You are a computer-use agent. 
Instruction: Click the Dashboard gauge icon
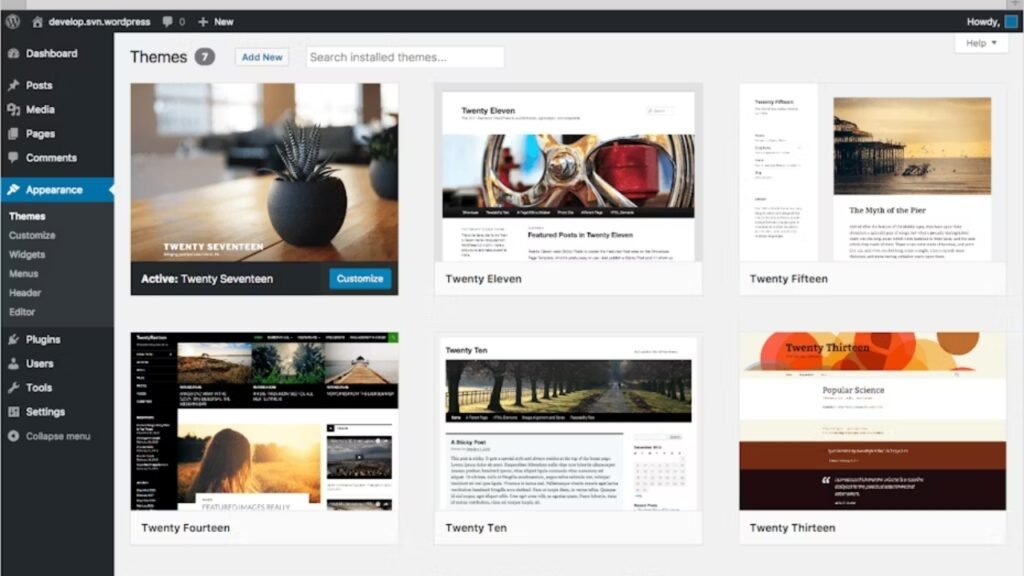(13, 54)
